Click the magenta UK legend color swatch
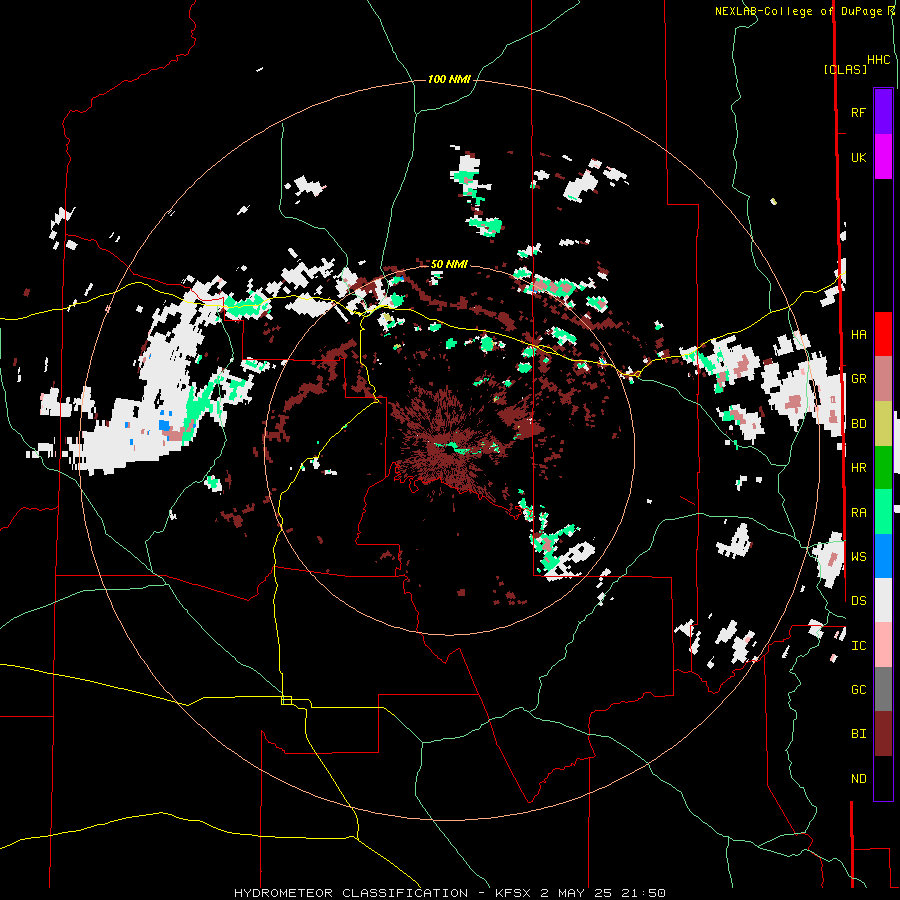This screenshot has height=900, width=900. point(883,157)
